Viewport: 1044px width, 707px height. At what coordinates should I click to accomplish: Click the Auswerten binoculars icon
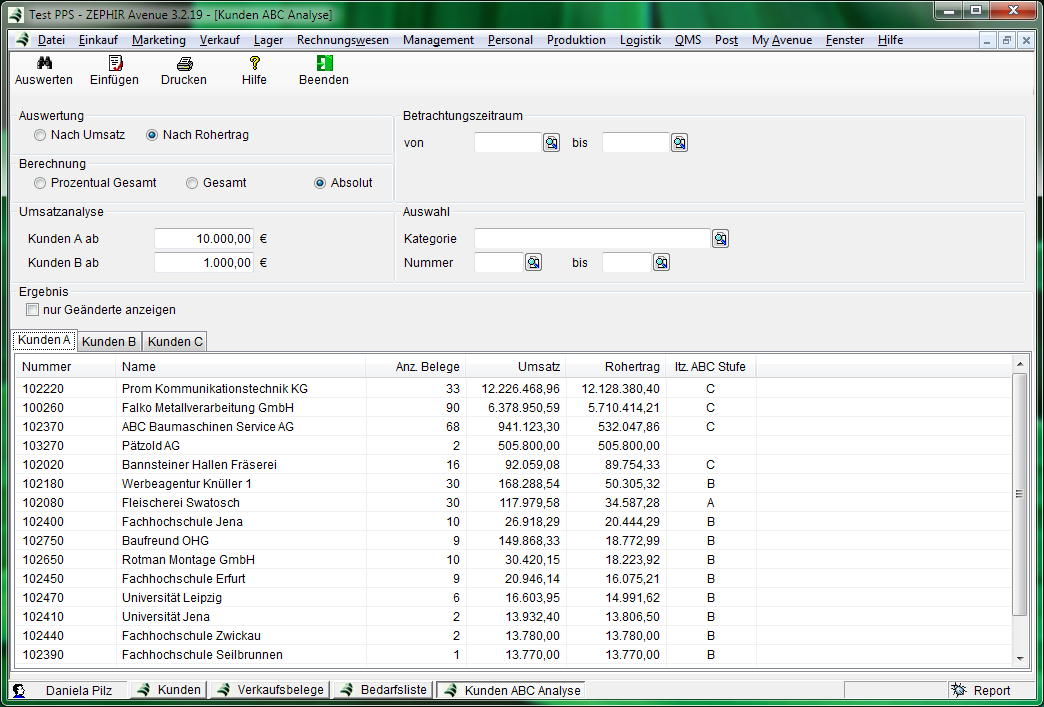tap(44, 63)
